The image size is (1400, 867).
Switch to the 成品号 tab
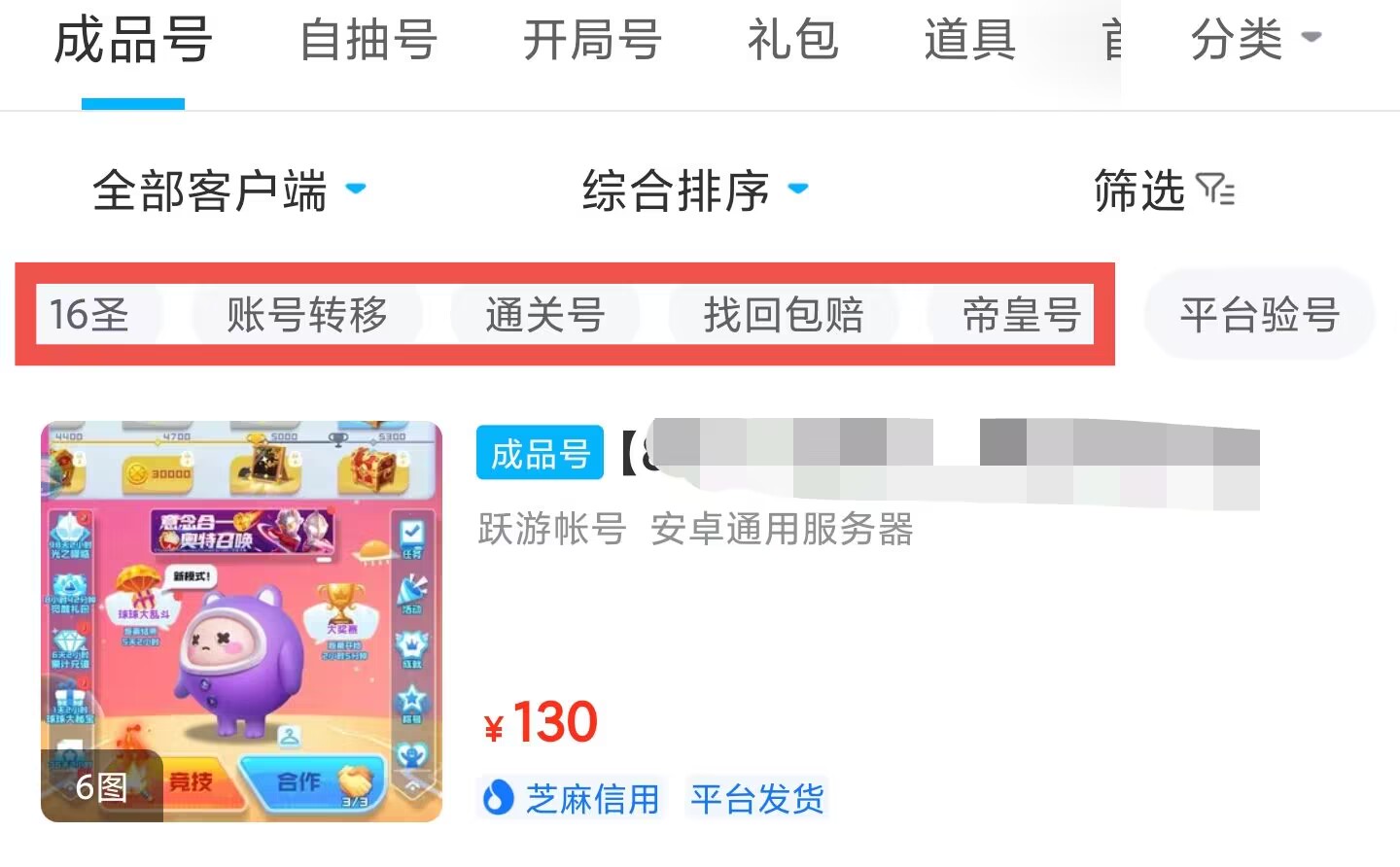click(x=133, y=42)
